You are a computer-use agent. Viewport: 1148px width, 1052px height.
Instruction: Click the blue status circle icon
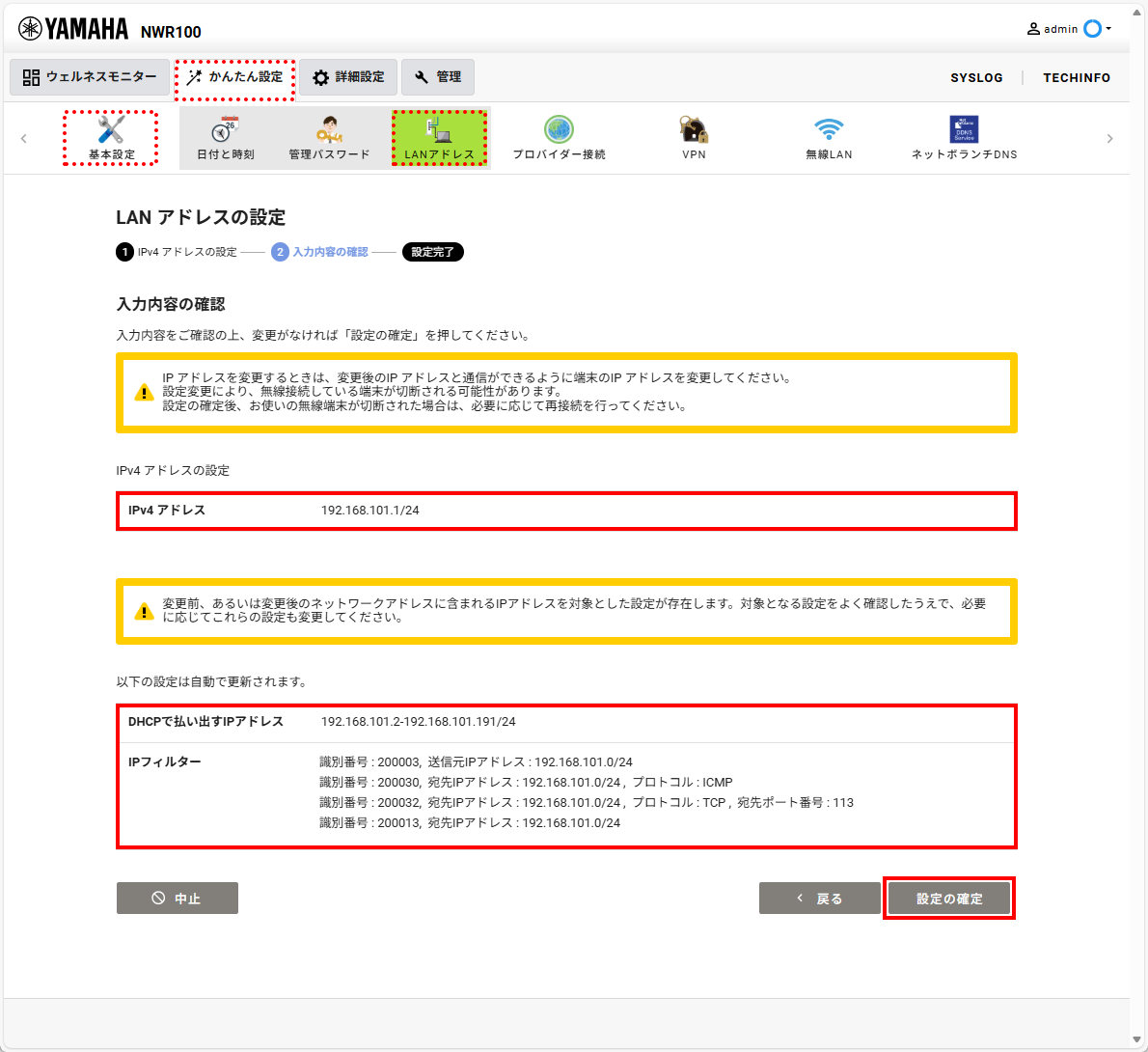click(x=1092, y=29)
